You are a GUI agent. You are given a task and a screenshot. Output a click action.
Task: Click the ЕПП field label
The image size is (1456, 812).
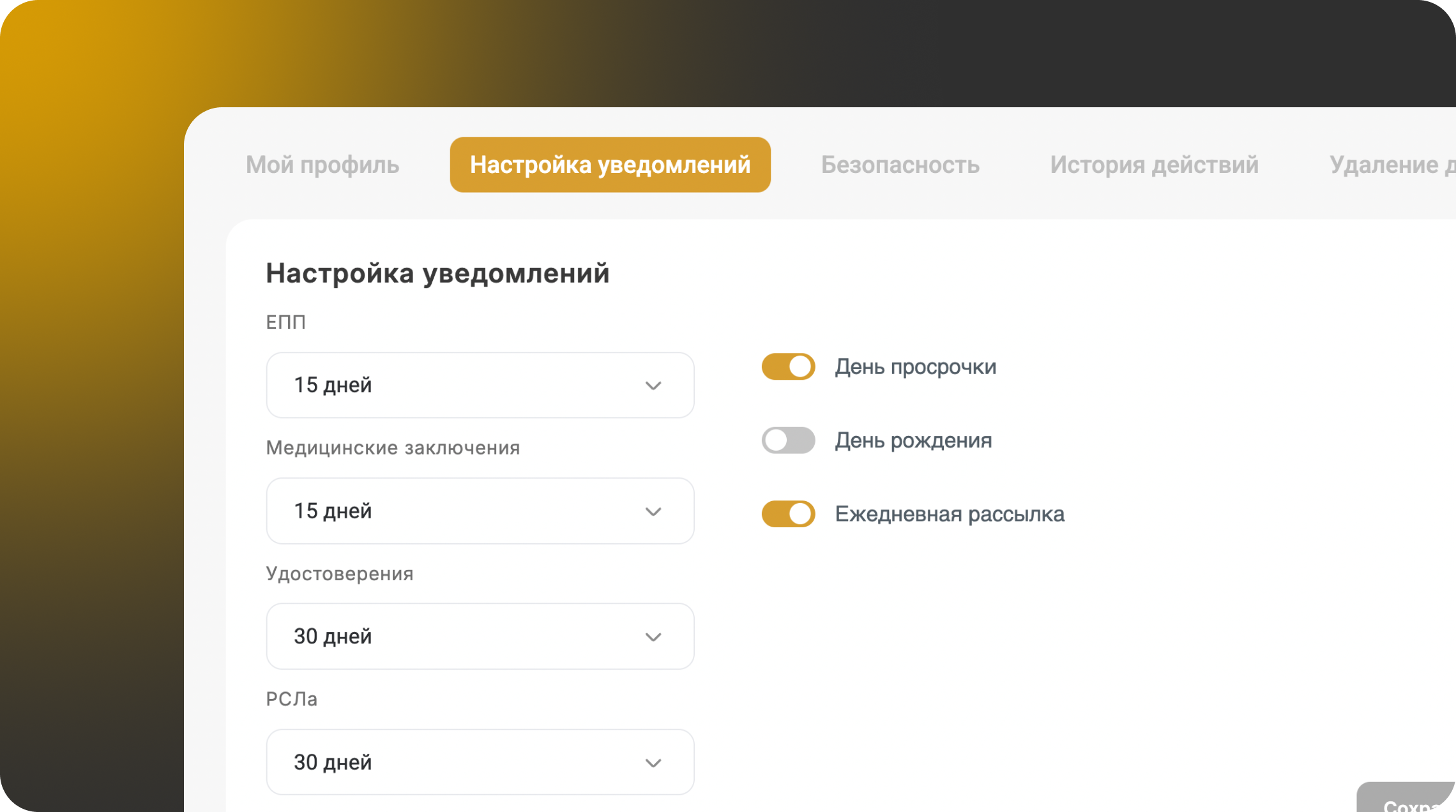(285, 322)
